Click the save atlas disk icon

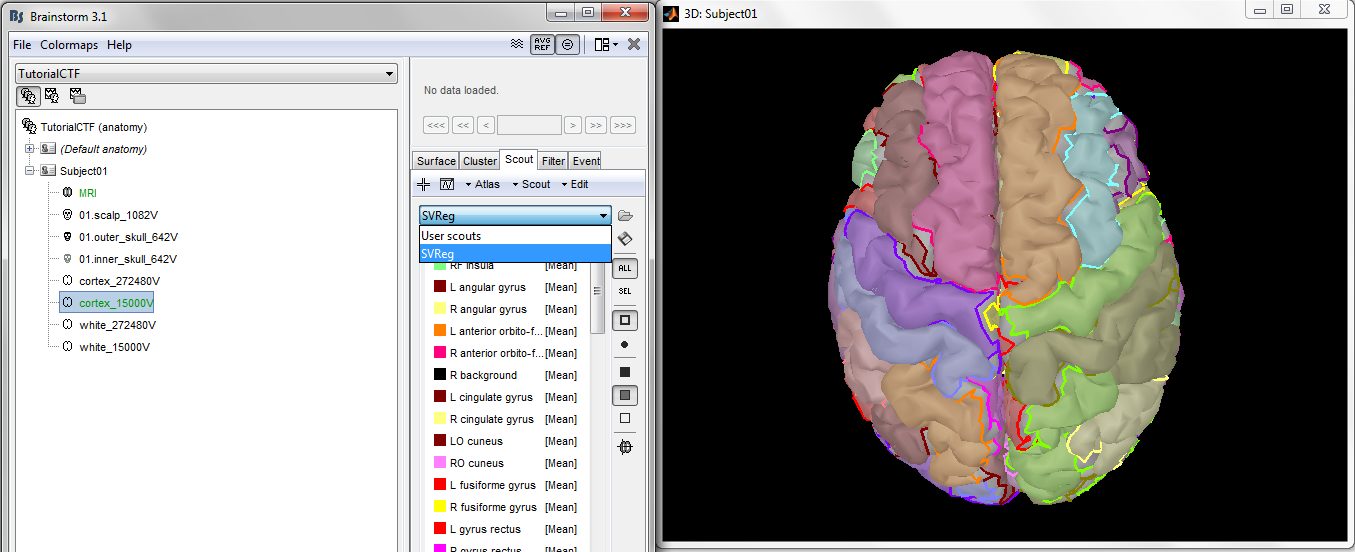point(625,239)
